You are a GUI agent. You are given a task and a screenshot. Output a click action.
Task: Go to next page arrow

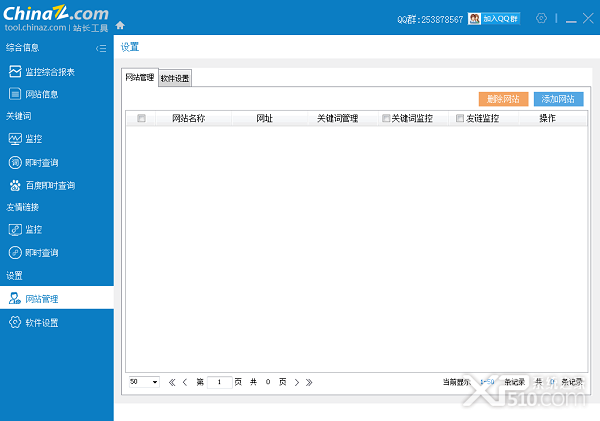[x=297, y=382]
